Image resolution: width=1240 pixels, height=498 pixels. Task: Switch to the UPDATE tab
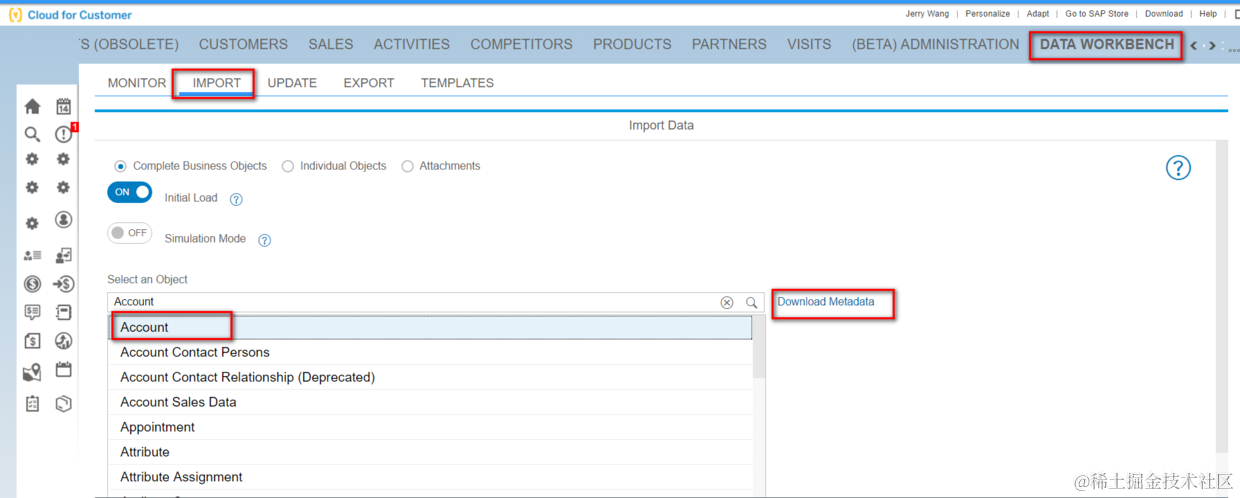292,83
